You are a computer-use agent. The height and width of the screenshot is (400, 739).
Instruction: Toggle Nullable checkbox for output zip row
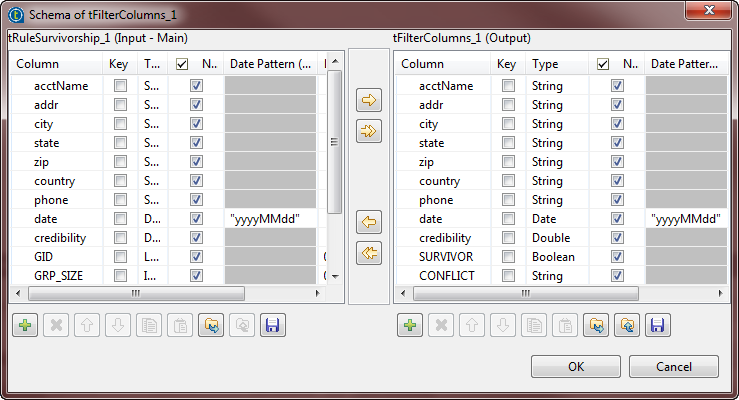pos(617,162)
